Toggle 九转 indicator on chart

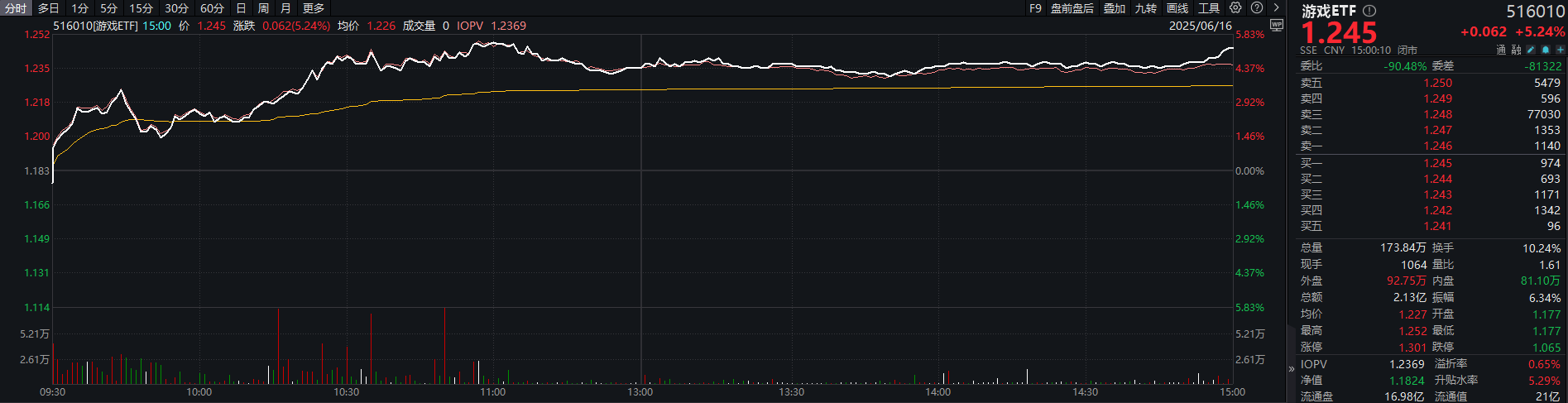(1145, 8)
